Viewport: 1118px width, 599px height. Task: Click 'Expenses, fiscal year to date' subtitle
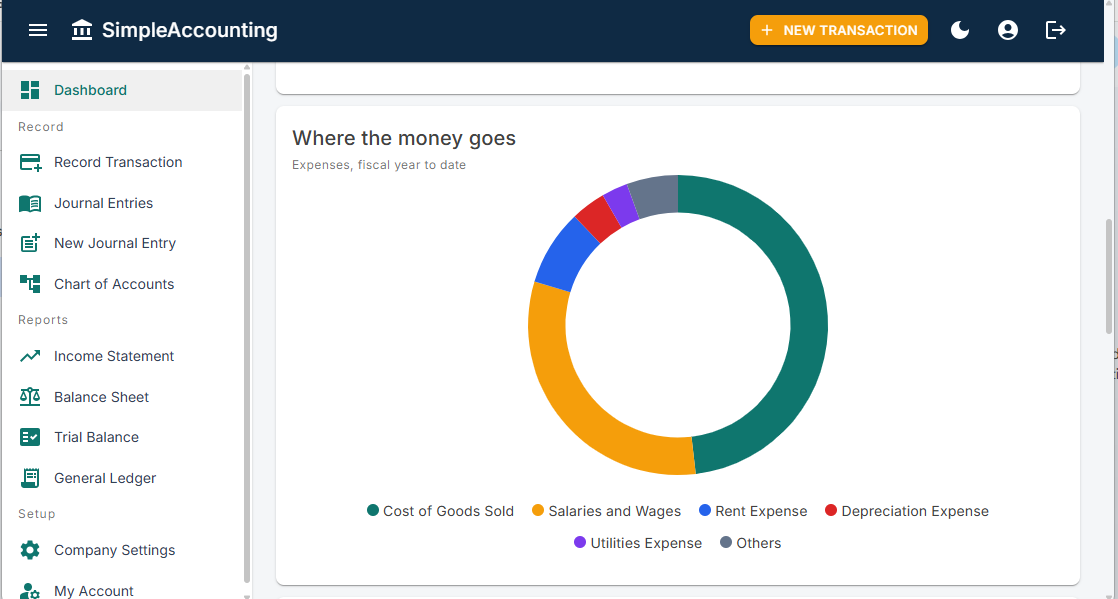click(x=379, y=165)
